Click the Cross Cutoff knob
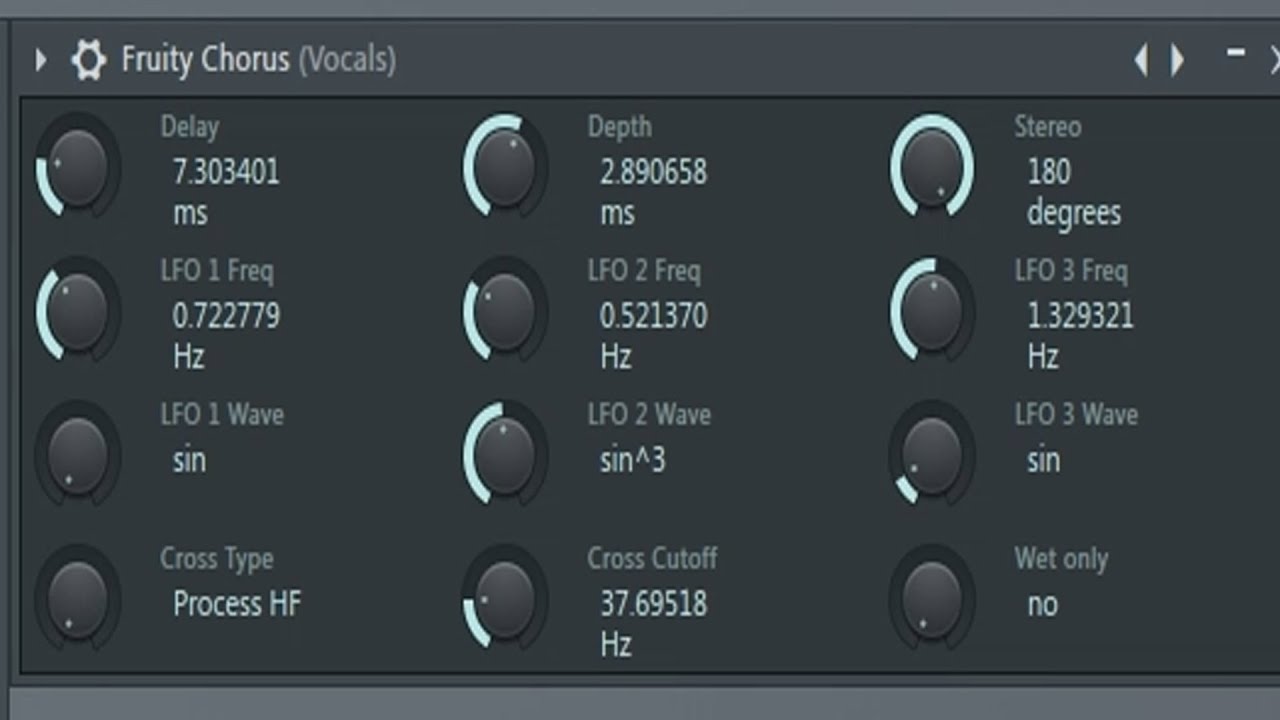Screen dimensions: 1280x720 505,600
